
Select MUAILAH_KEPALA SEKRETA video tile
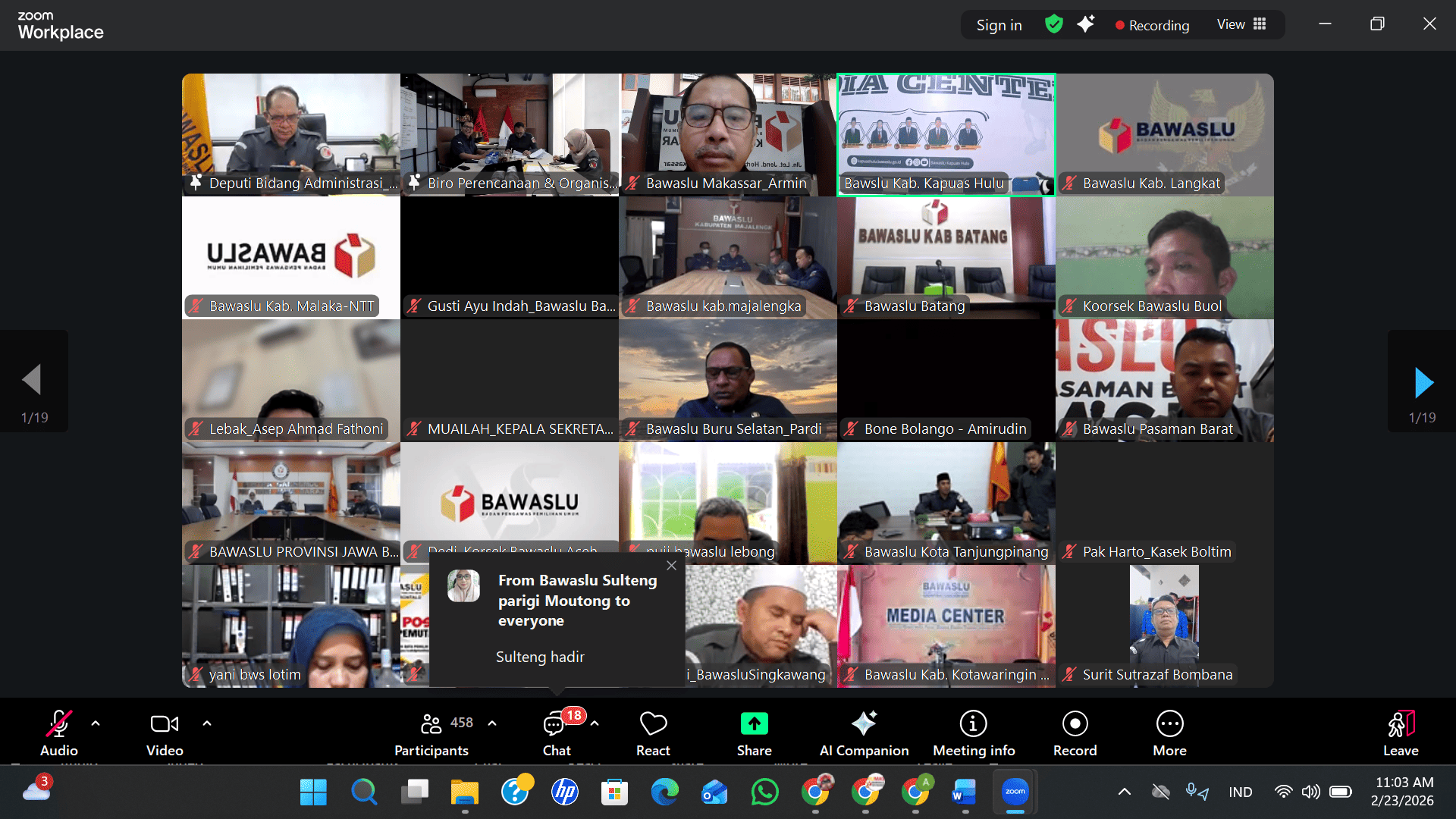pyautogui.click(x=510, y=381)
